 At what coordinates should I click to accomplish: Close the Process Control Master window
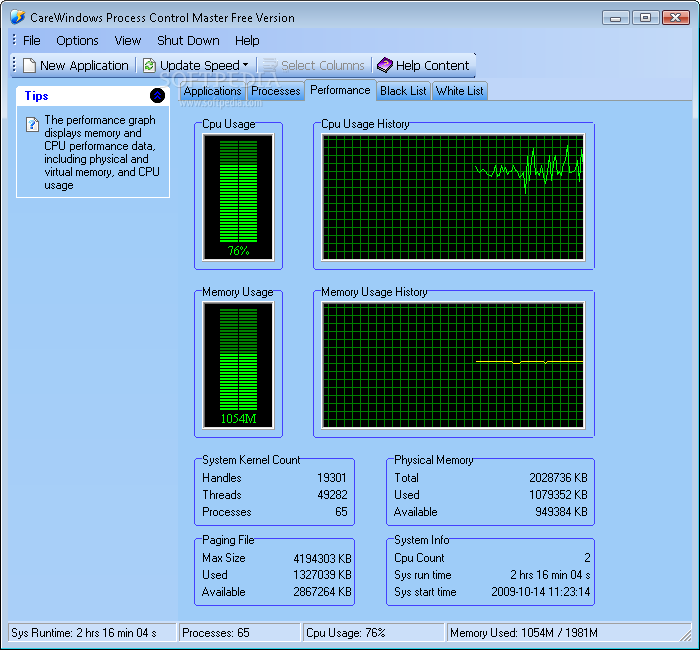click(x=676, y=18)
